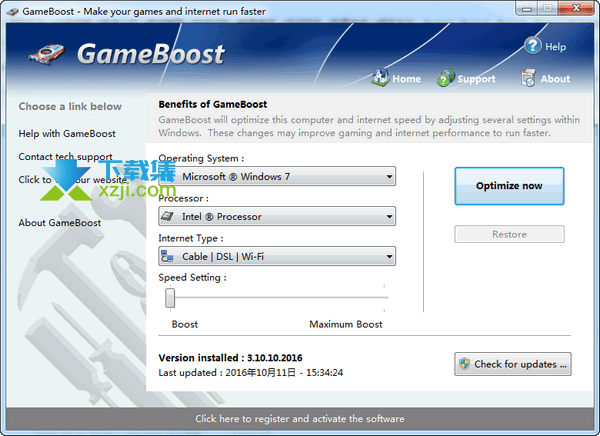Close the GameBoost window

point(576,8)
